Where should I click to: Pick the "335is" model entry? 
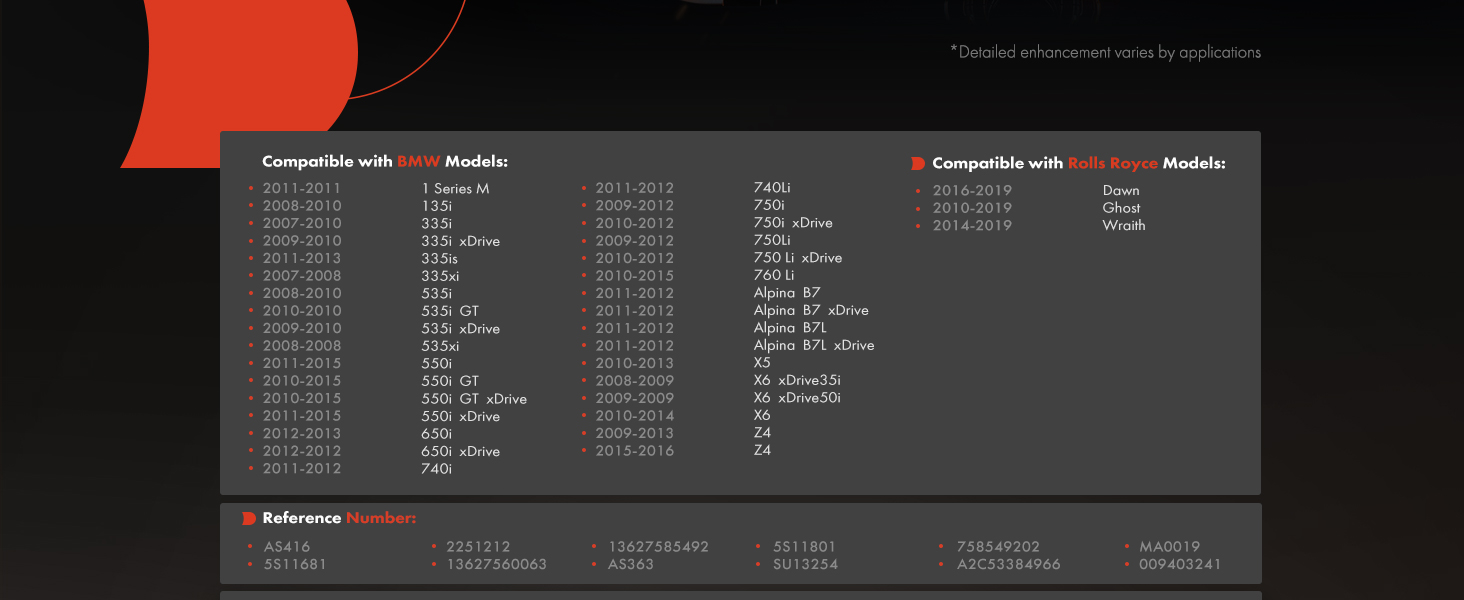(x=439, y=259)
